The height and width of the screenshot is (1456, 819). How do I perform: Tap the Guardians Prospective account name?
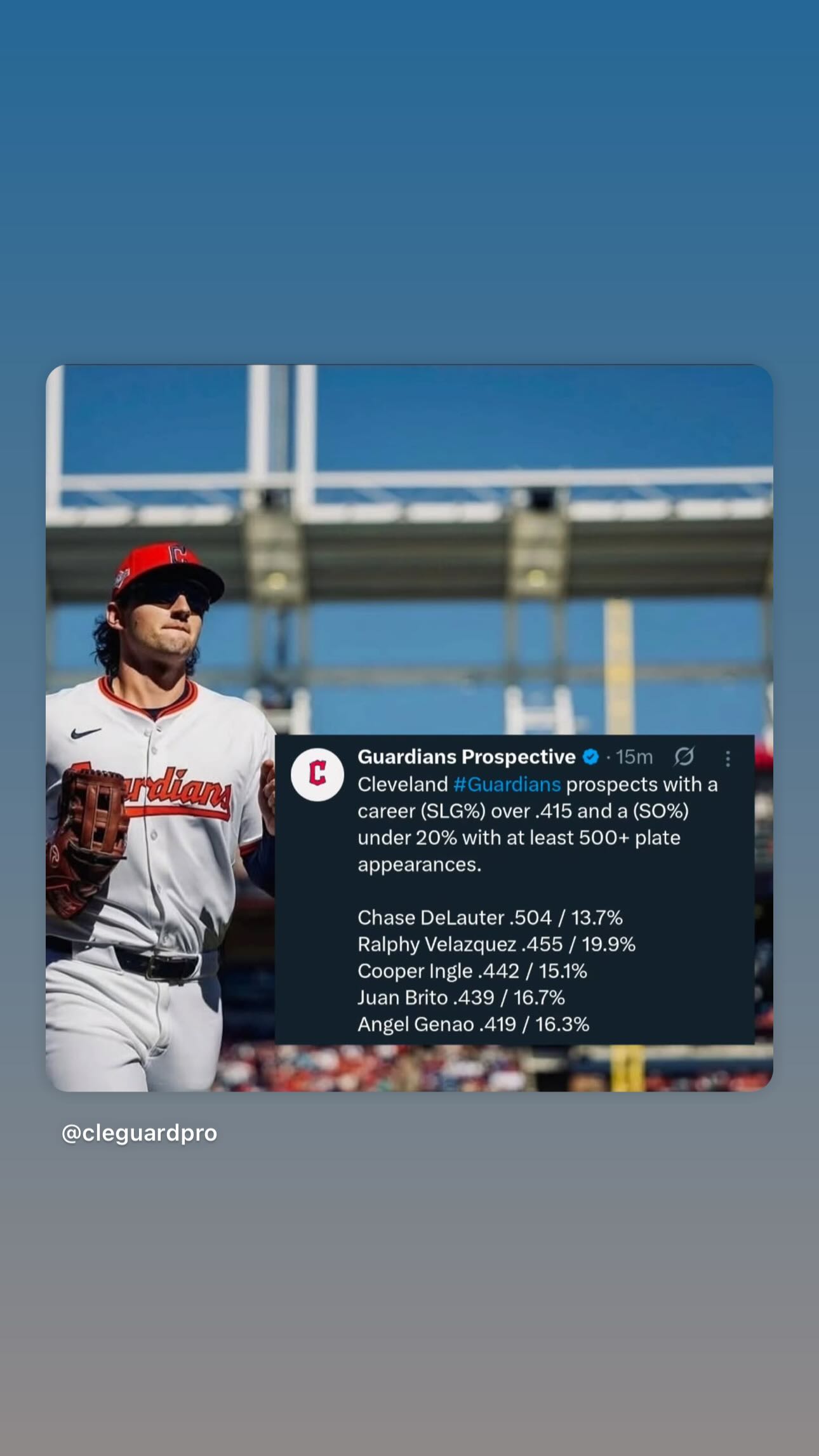467,757
